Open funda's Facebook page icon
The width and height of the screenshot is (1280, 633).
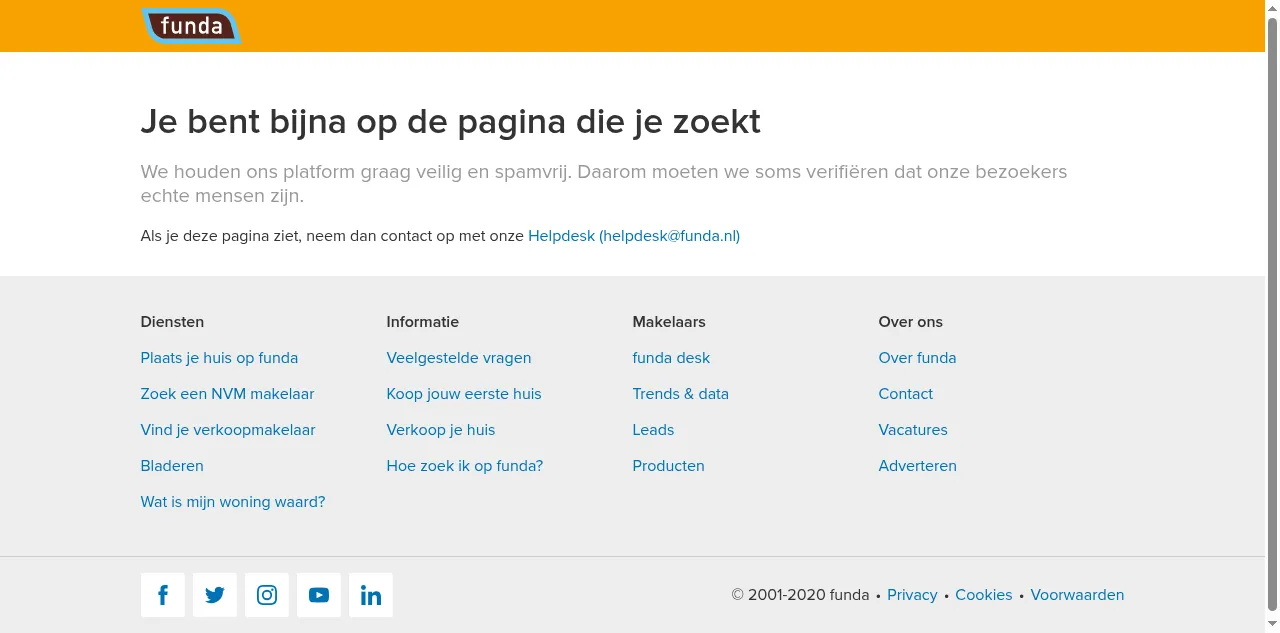163,595
